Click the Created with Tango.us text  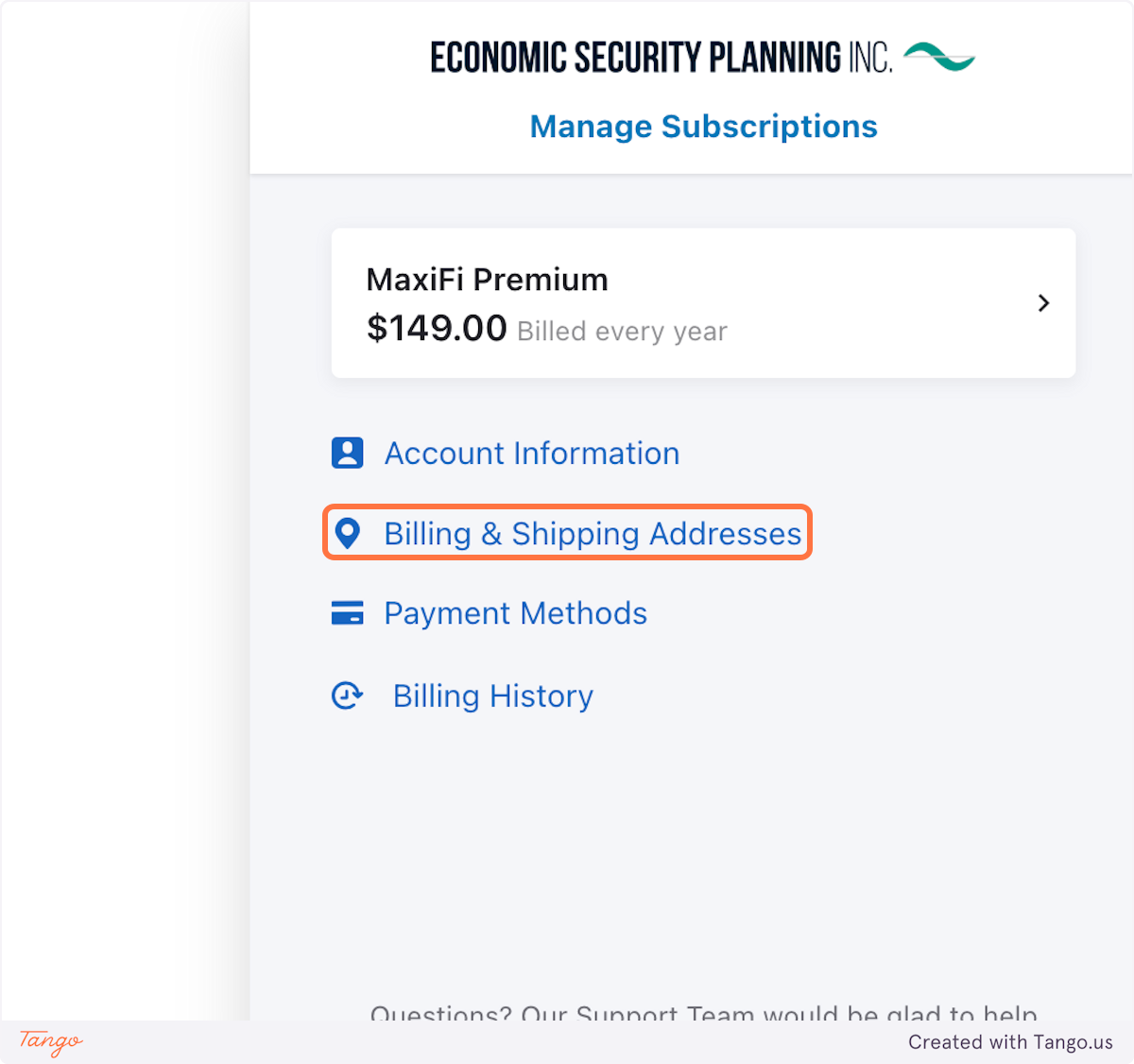coord(1010,1042)
